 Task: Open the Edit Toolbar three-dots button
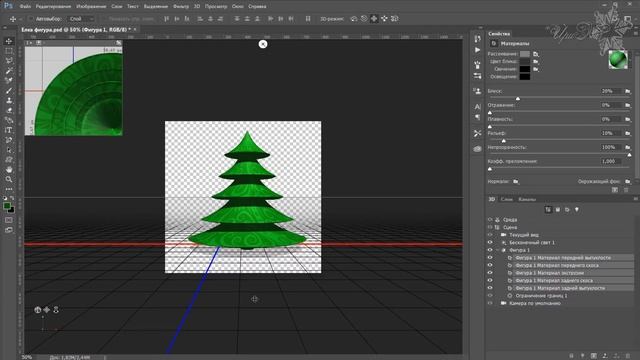pos(9,189)
